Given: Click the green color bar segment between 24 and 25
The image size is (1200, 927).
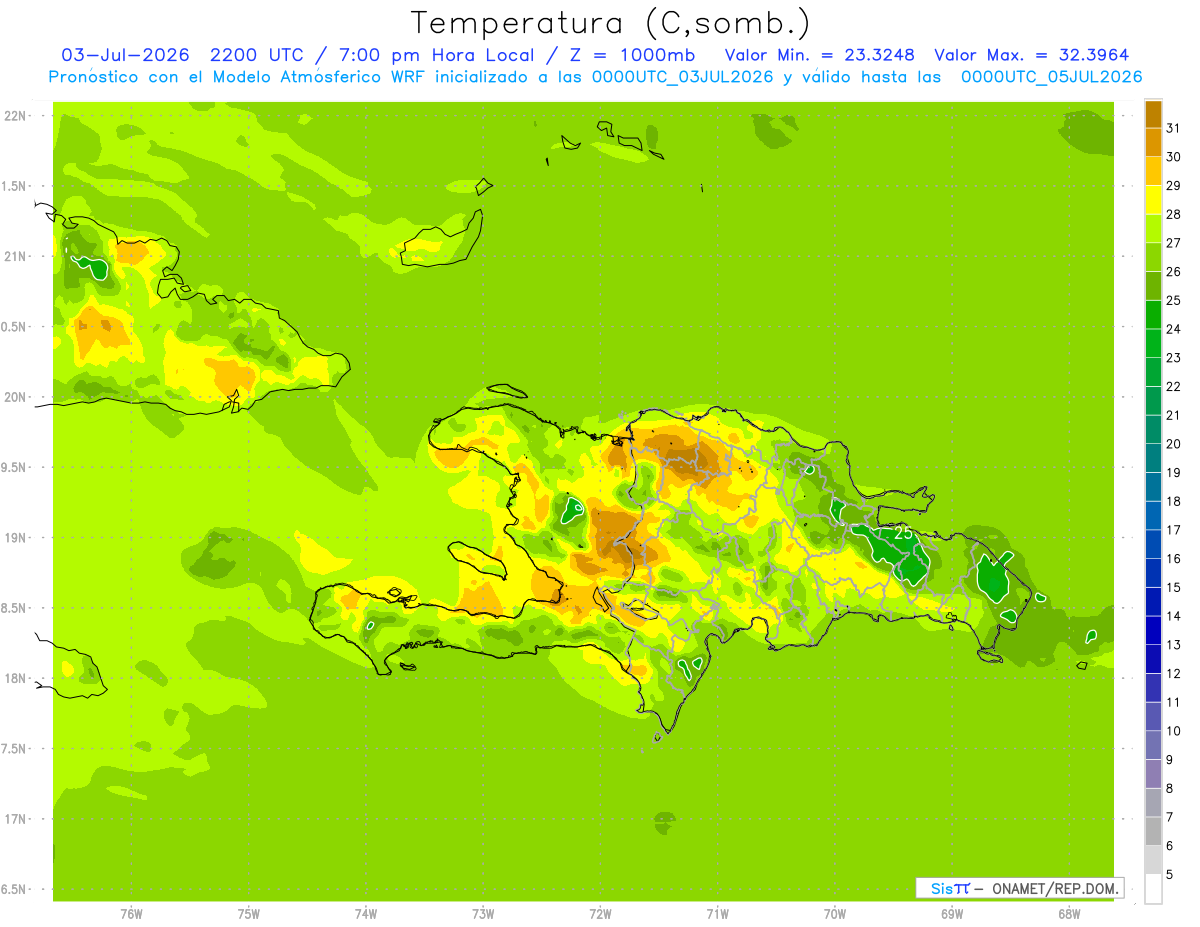Looking at the screenshot, I should (1153, 315).
